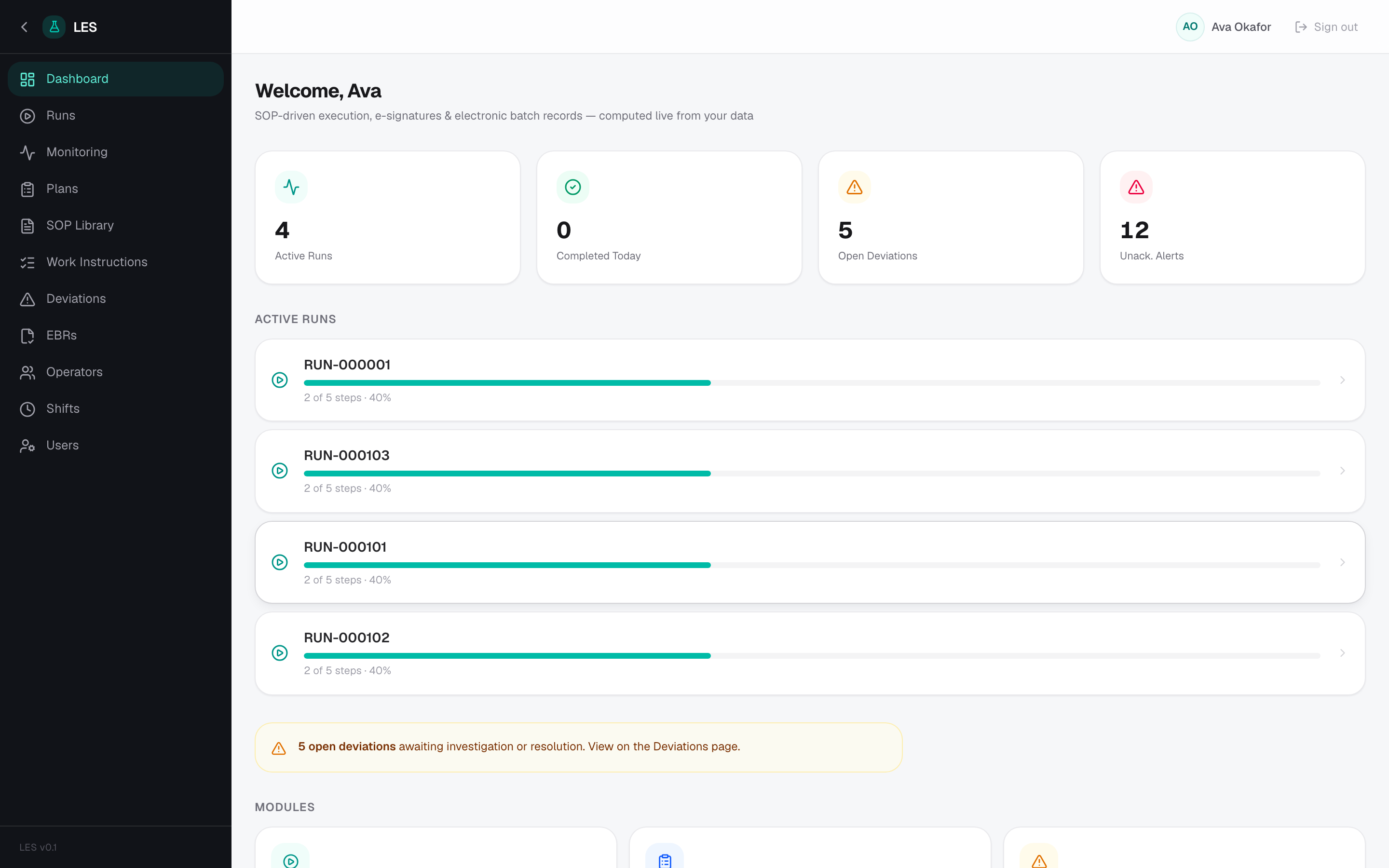Open Operators in sidebar

[115, 373]
